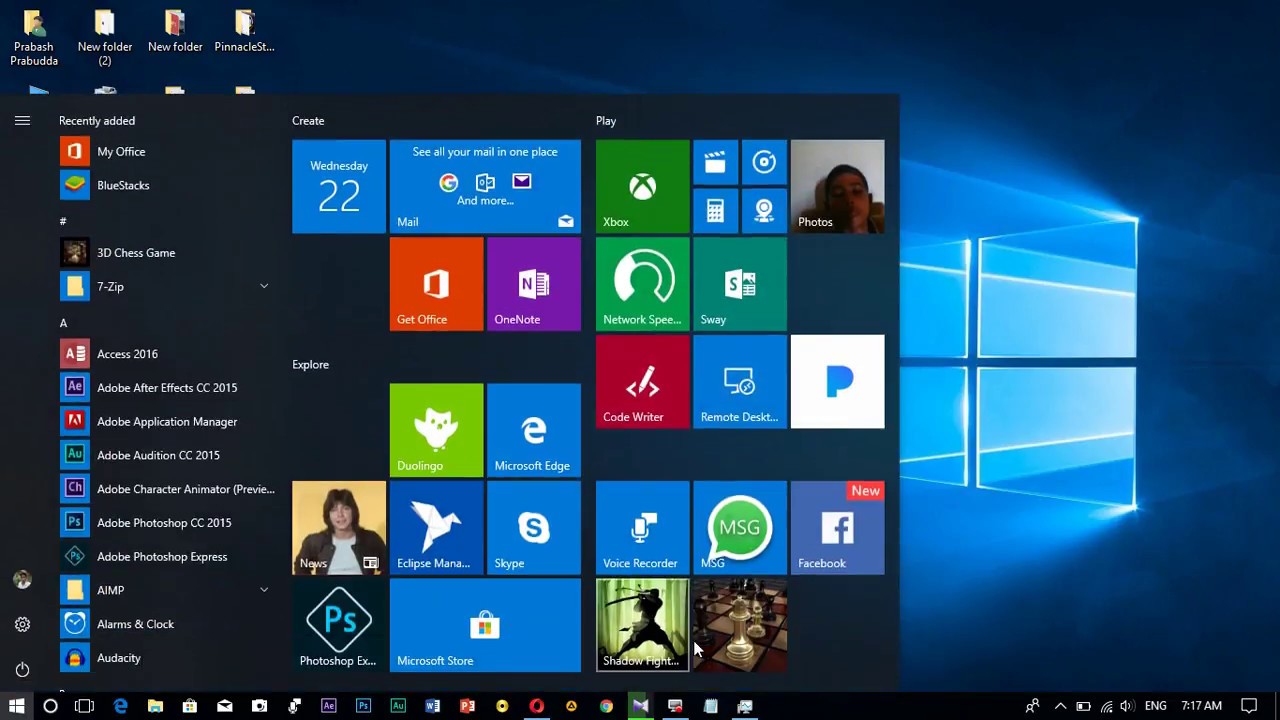Open the volume control in tray
Screen dimensions: 1280x720
click(1127, 706)
